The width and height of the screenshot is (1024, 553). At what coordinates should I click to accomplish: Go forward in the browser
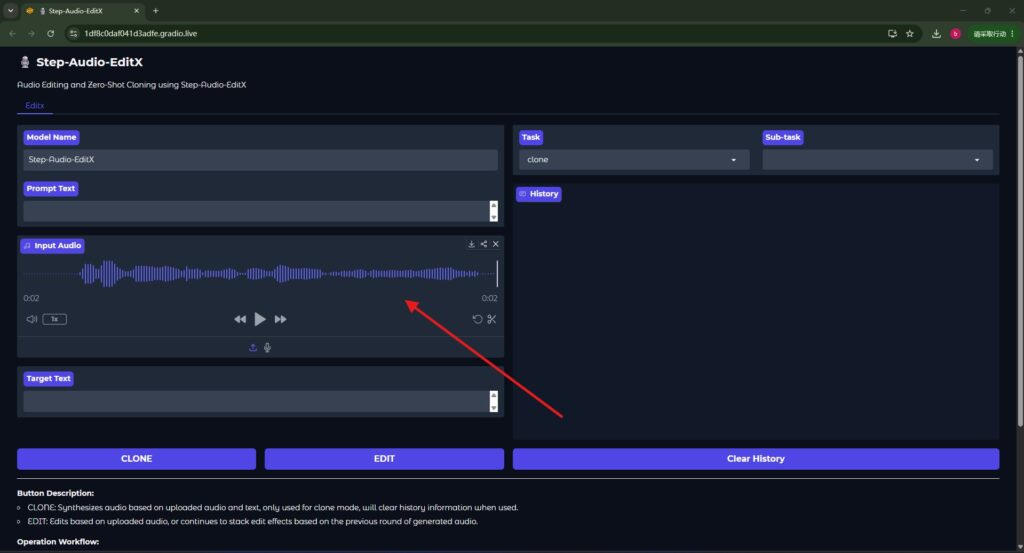[x=31, y=33]
